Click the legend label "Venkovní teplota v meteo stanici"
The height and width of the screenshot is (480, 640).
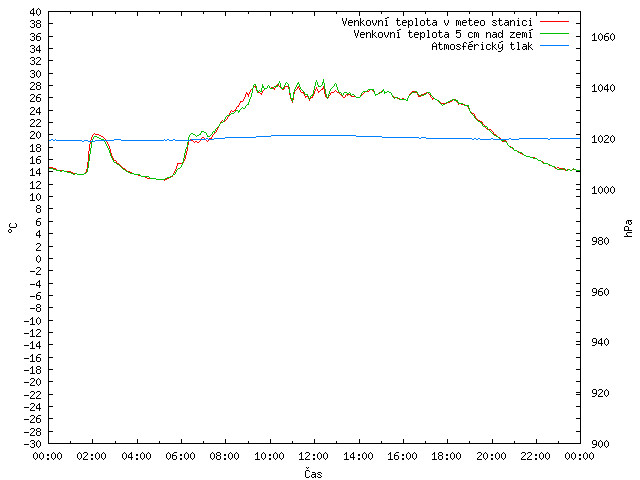(437, 22)
